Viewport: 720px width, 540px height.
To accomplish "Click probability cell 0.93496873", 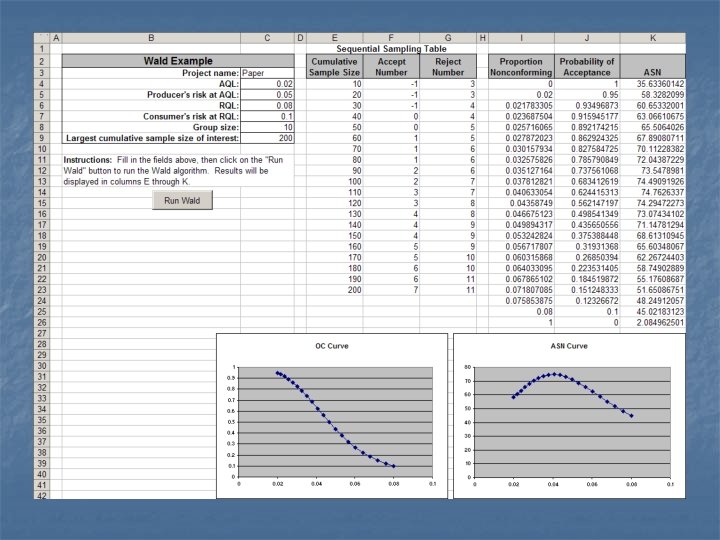I will pos(587,106).
